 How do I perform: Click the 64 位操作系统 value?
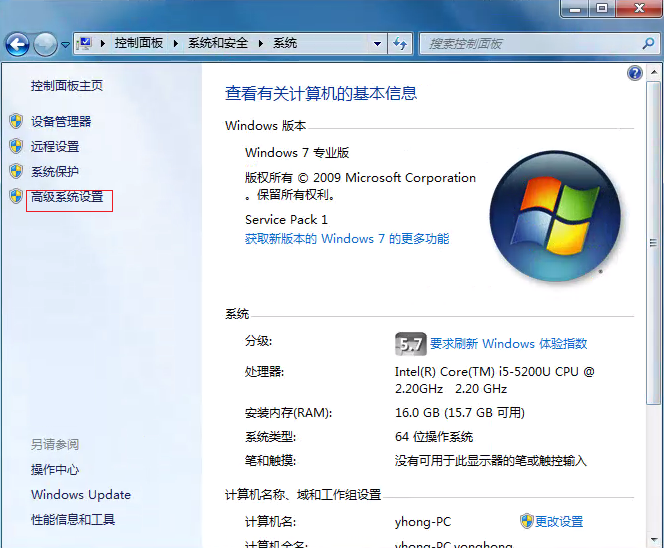(x=434, y=437)
